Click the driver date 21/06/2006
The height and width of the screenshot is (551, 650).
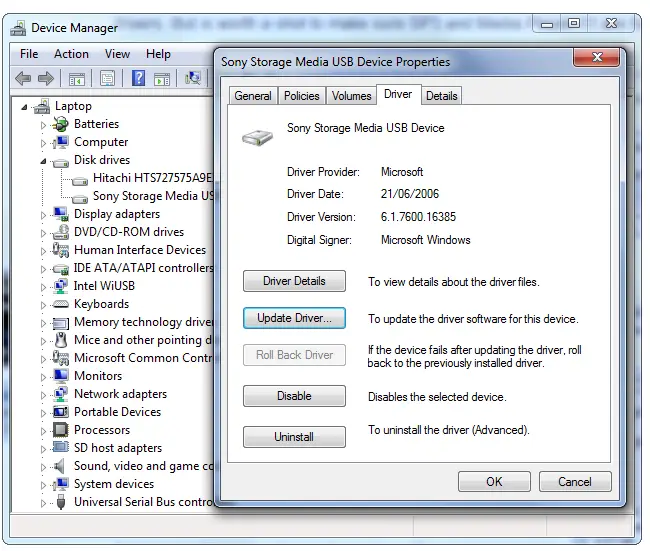(x=410, y=194)
